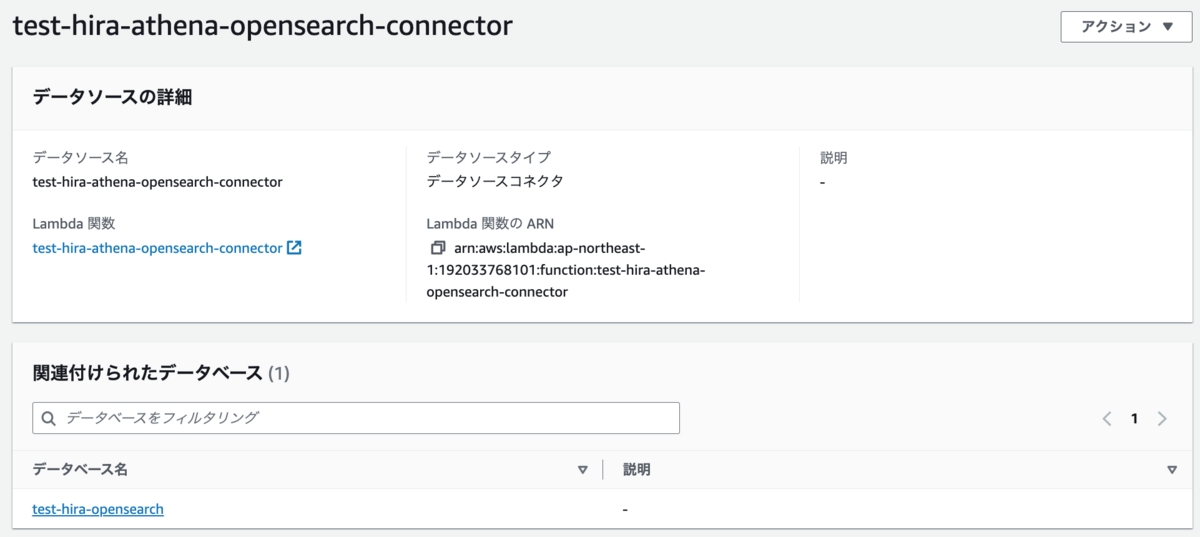Image resolution: width=1200 pixels, height=537 pixels.
Task: Click the magnifier icon in database filter
Action: (x=48, y=418)
